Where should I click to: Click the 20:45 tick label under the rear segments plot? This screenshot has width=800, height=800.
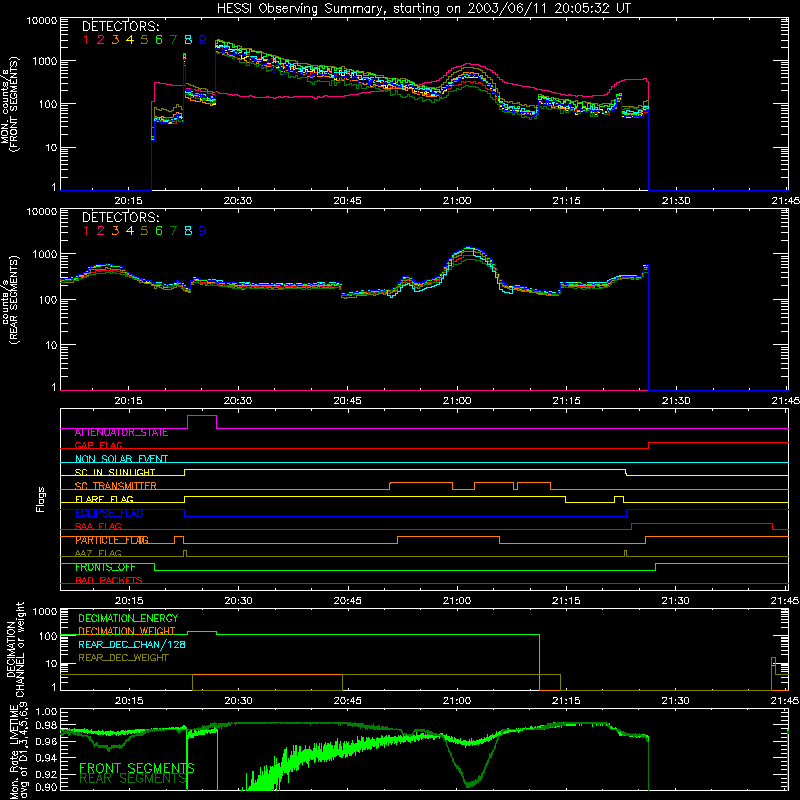[347, 401]
